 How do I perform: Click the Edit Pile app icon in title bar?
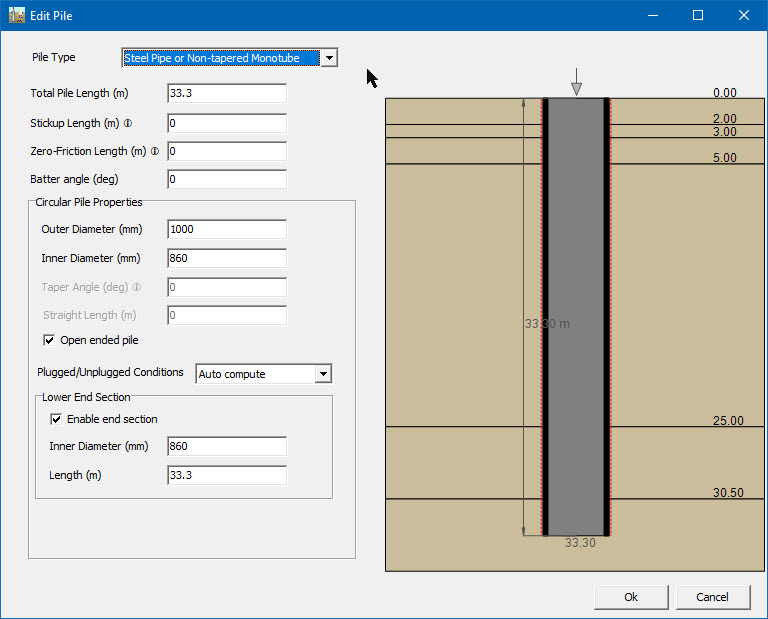pos(17,15)
